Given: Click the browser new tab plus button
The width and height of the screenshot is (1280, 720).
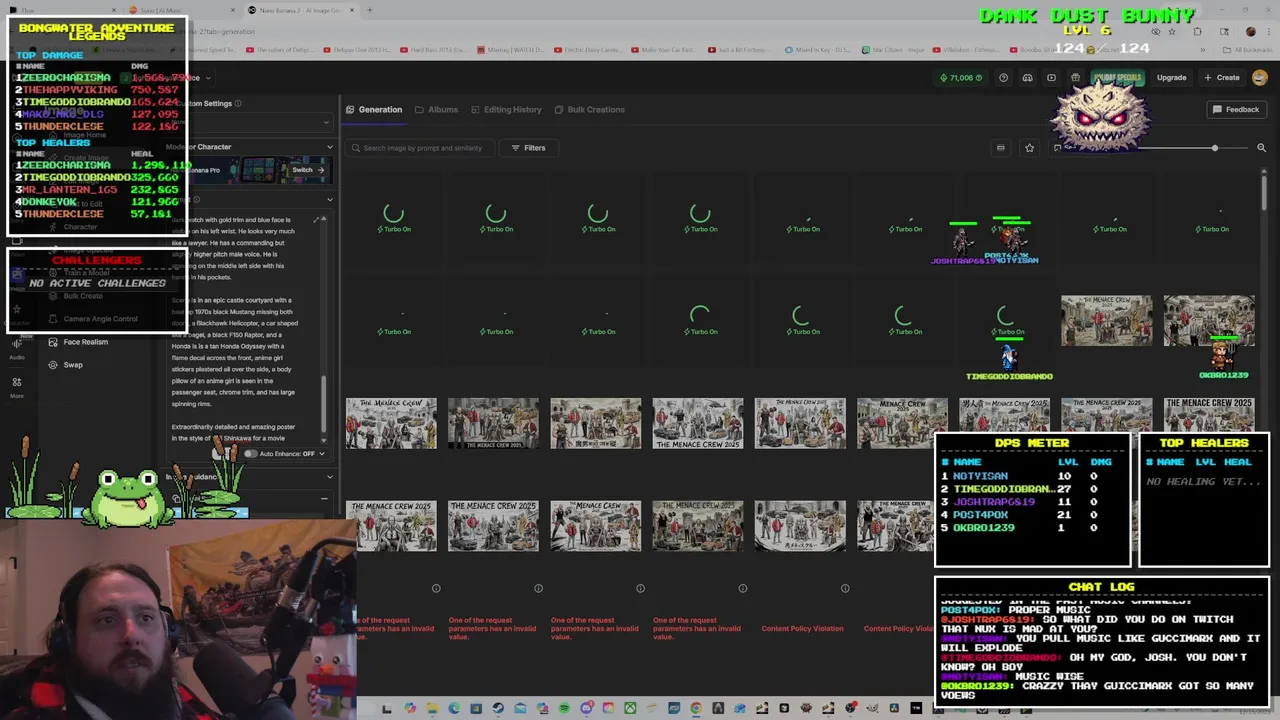Looking at the screenshot, I should coord(369,10).
